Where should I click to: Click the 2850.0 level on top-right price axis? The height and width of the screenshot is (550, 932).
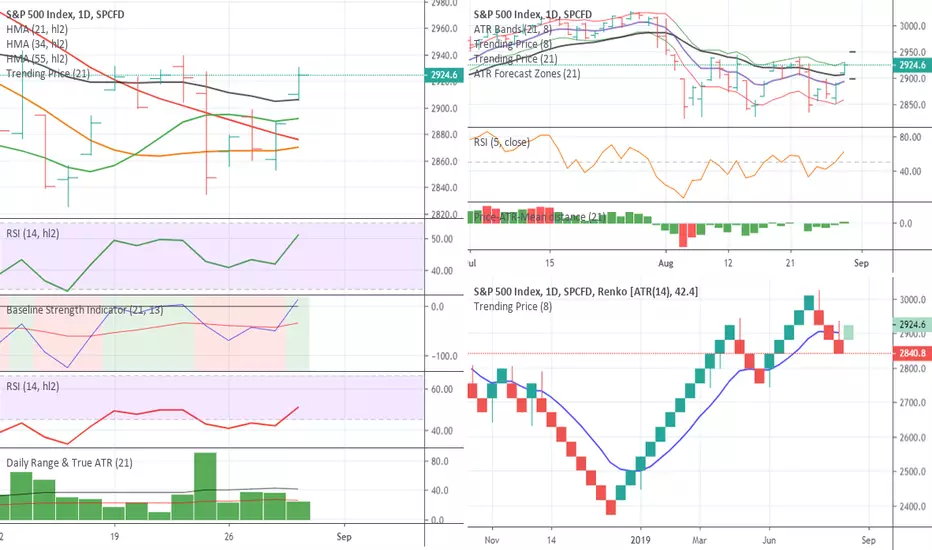coord(912,105)
